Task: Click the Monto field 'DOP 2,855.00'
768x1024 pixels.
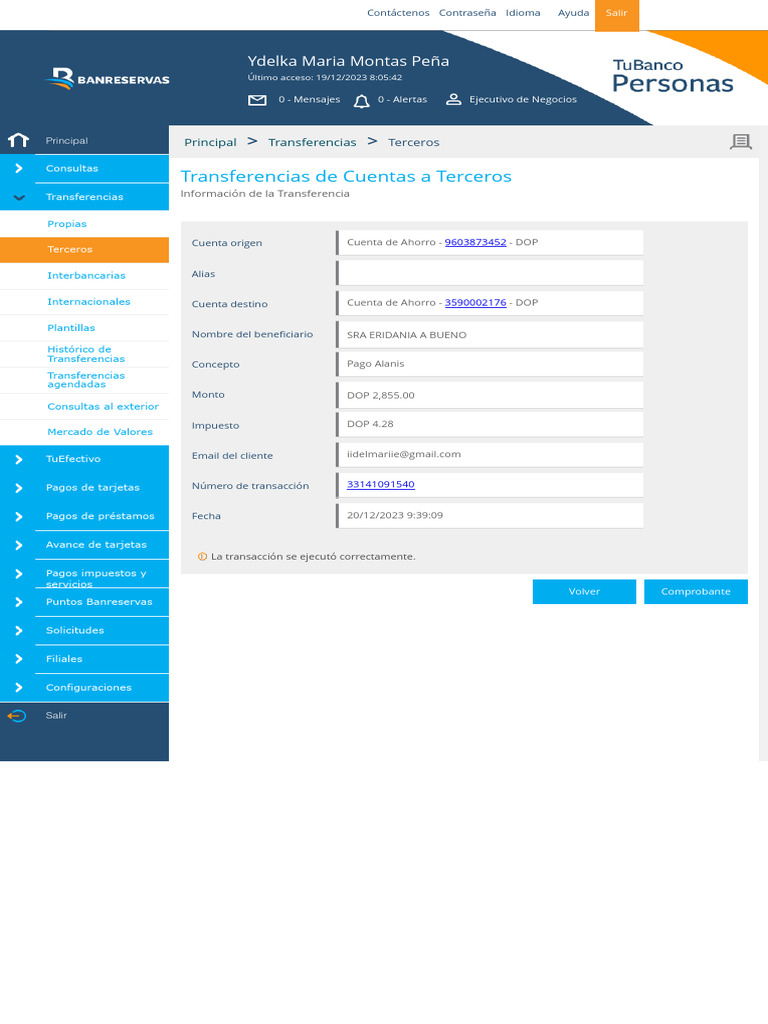Action: [490, 395]
